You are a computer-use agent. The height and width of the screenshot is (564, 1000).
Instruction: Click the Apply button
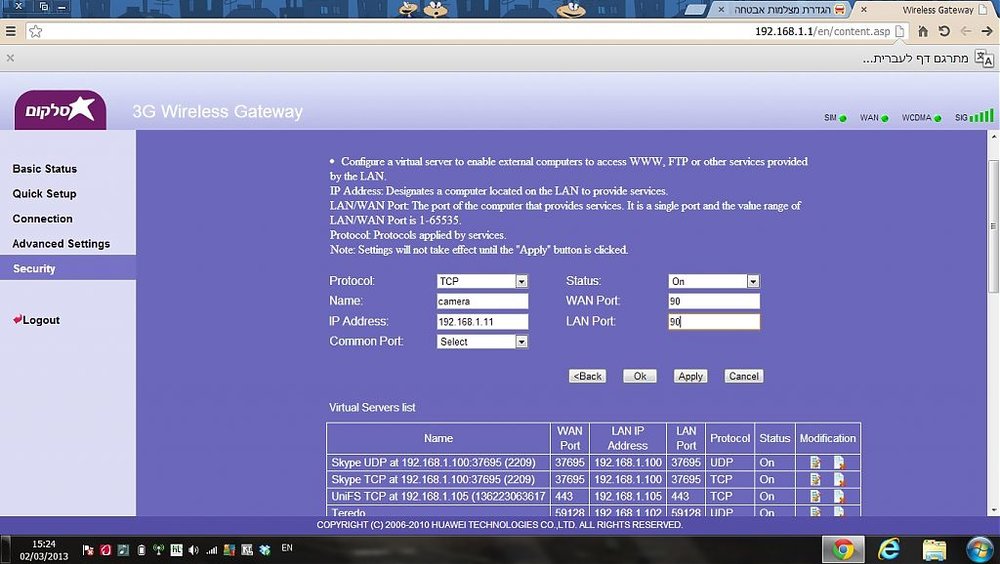click(x=690, y=376)
